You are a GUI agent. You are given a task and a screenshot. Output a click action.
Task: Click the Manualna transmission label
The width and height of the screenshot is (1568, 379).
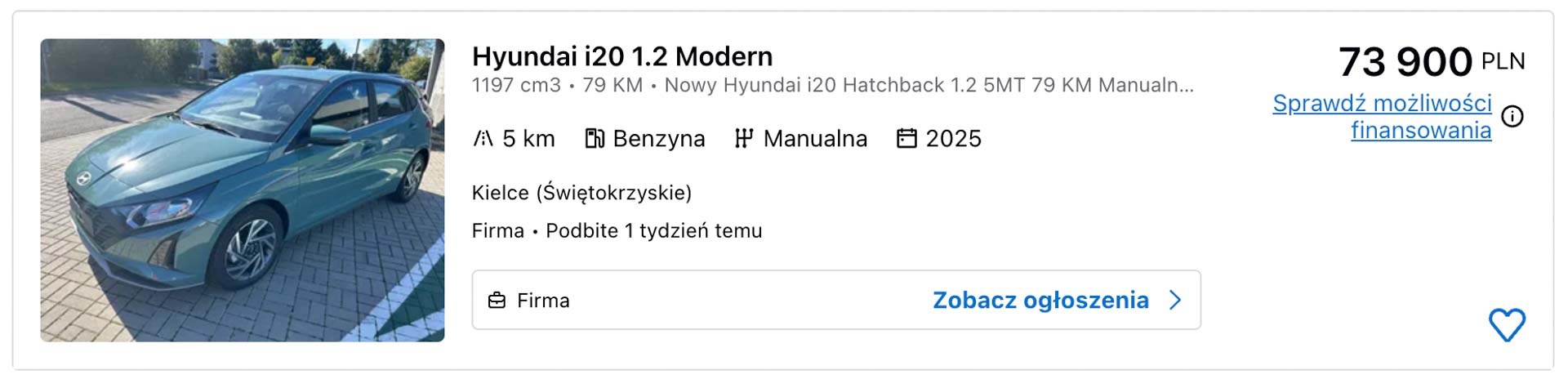[x=815, y=139]
